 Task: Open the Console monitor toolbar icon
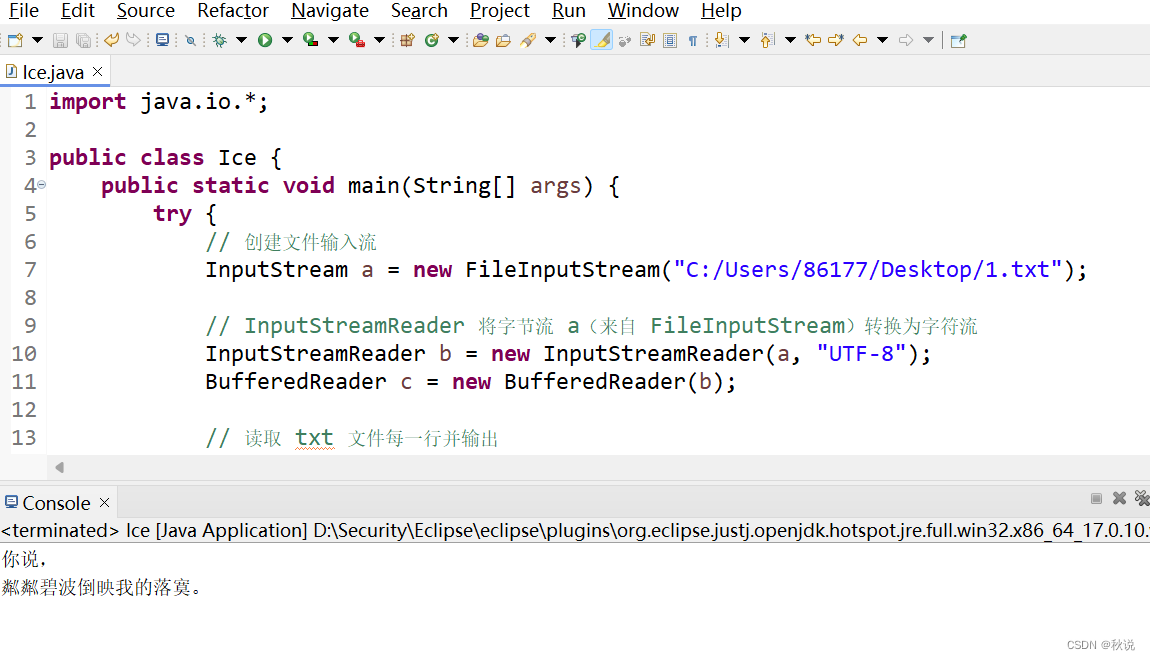click(163, 40)
